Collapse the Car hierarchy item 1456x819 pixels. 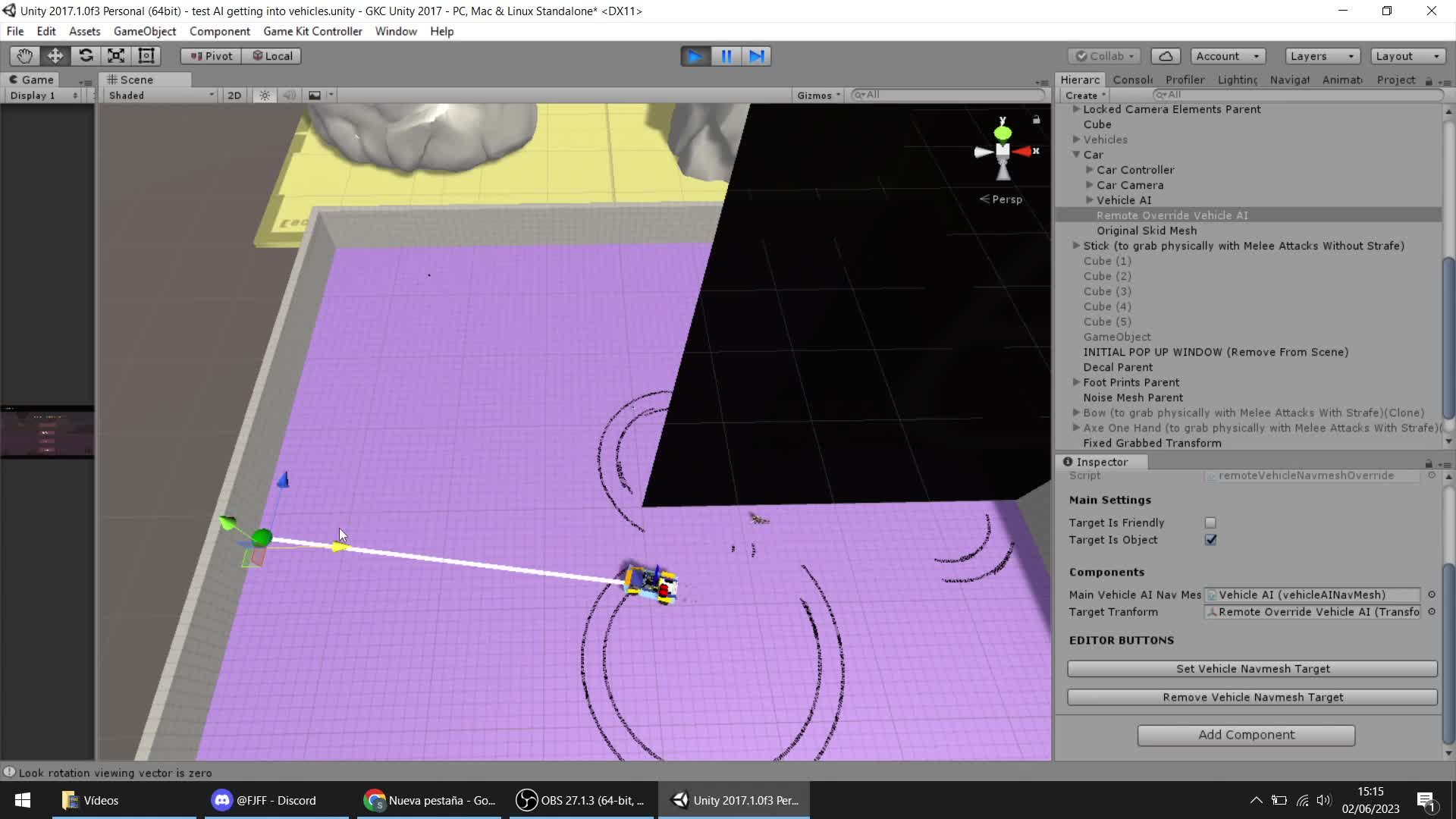(x=1076, y=155)
